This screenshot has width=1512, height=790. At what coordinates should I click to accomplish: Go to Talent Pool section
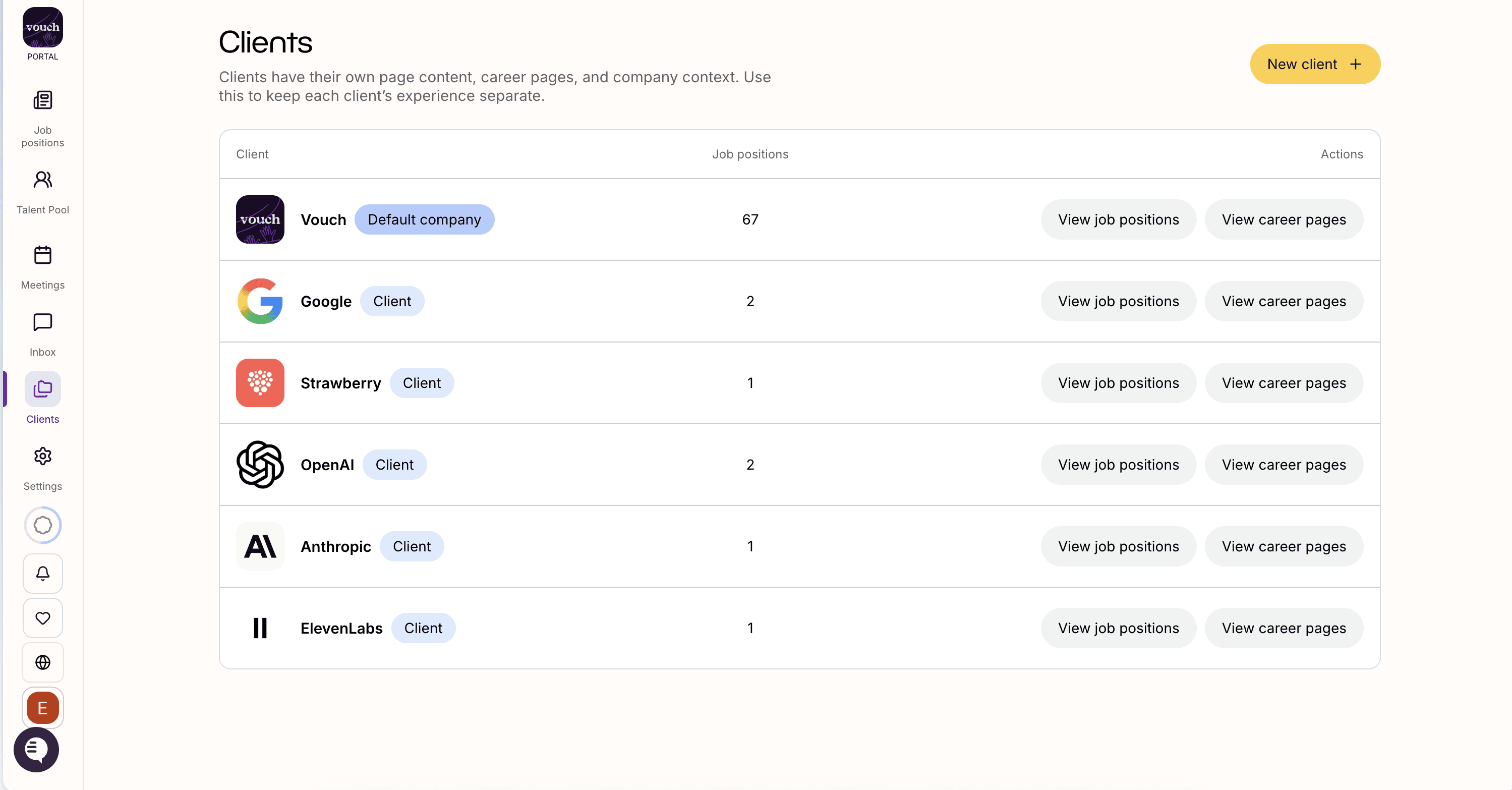point(42,192)
